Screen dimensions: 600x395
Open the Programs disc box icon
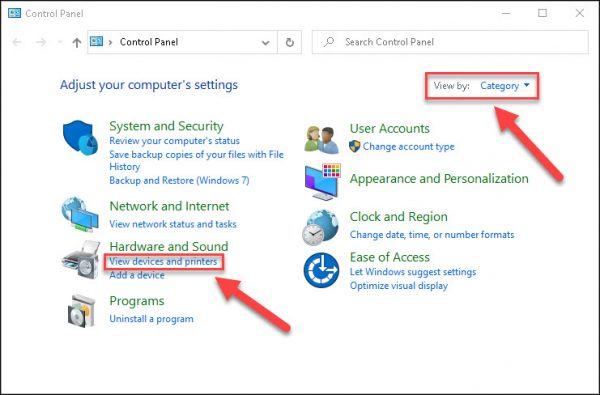(81, 311)
